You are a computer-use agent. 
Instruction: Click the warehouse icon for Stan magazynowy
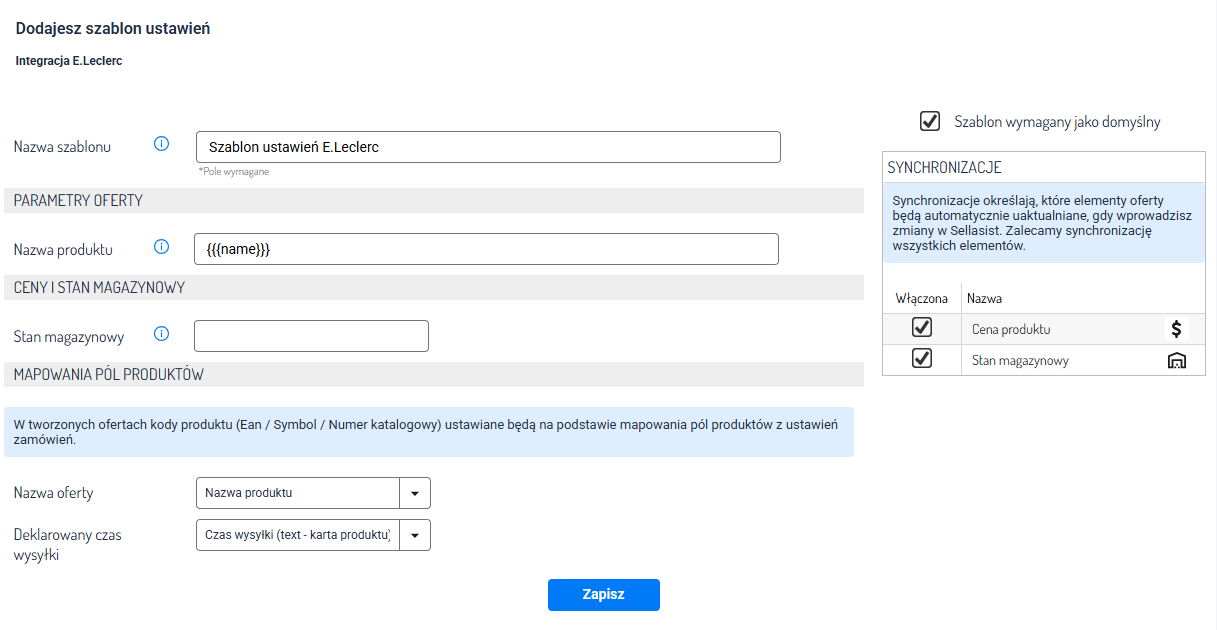tap(1176, 360)
